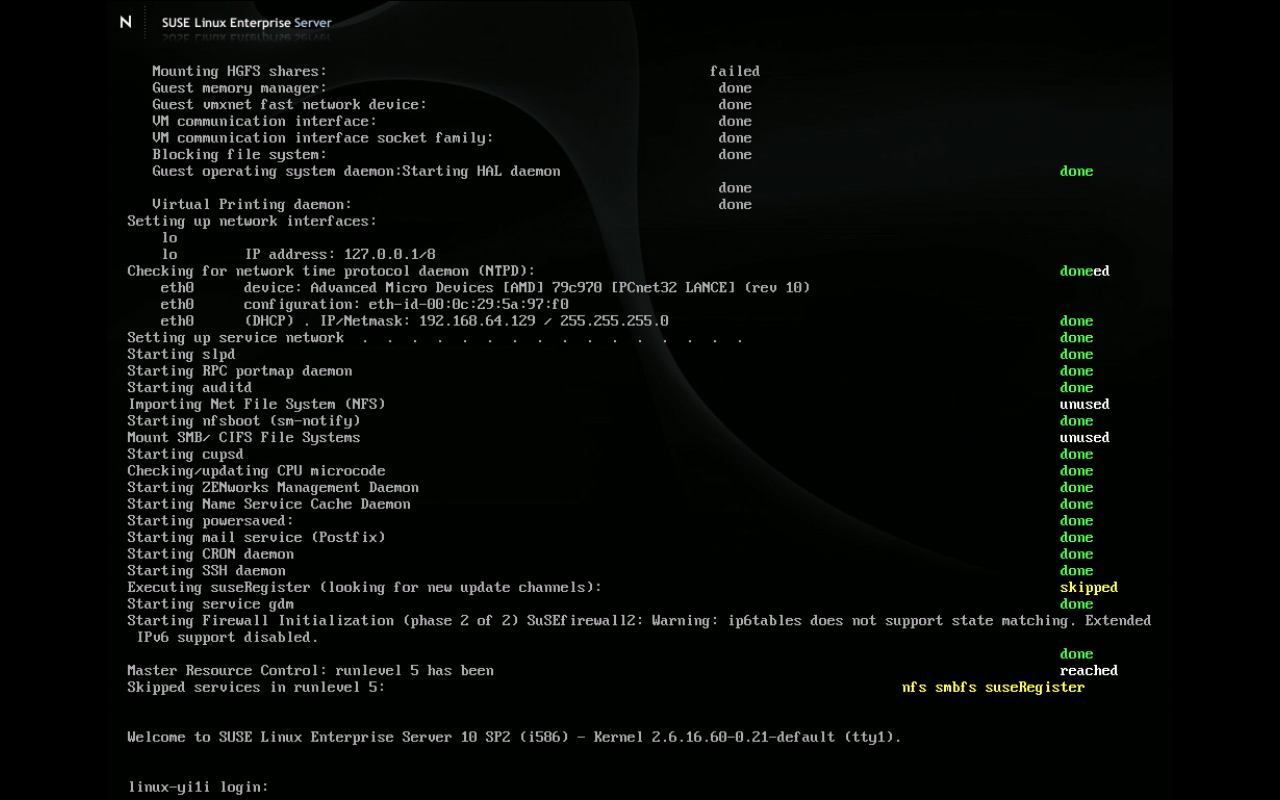The width and height of the screenshot is (1280, 800).
Task: Click 'Importing Net File System (NFS)' text
Action: tap(256, 404)
